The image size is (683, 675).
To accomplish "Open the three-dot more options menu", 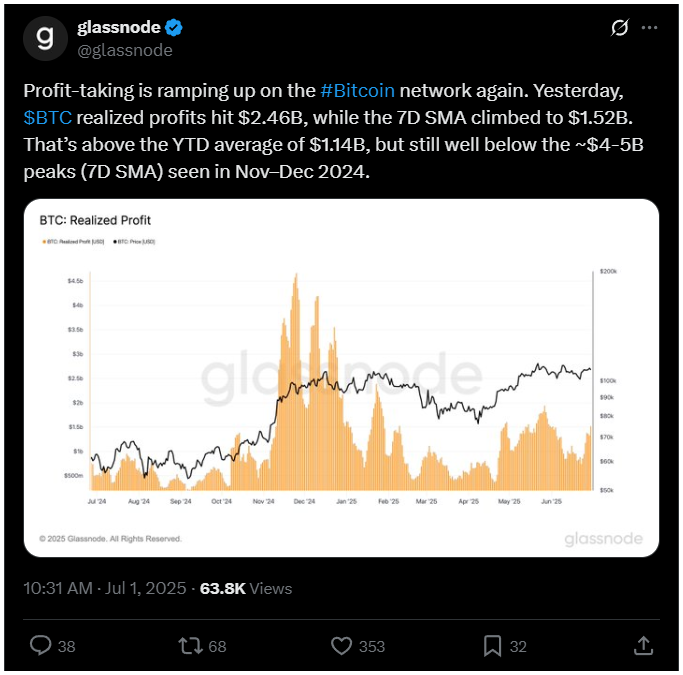I will pos(649,28).
